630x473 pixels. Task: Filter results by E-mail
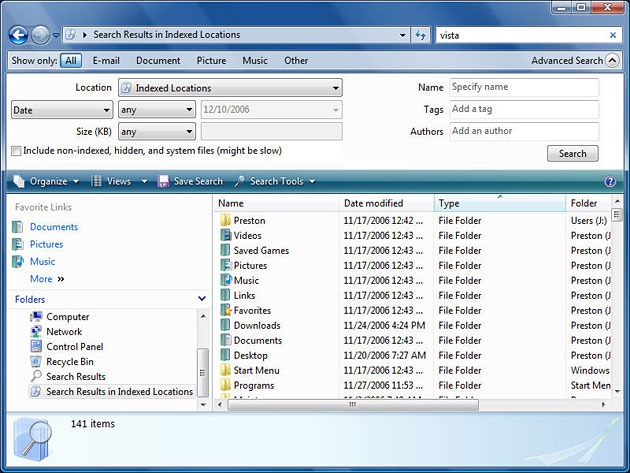tap(106, 61)
